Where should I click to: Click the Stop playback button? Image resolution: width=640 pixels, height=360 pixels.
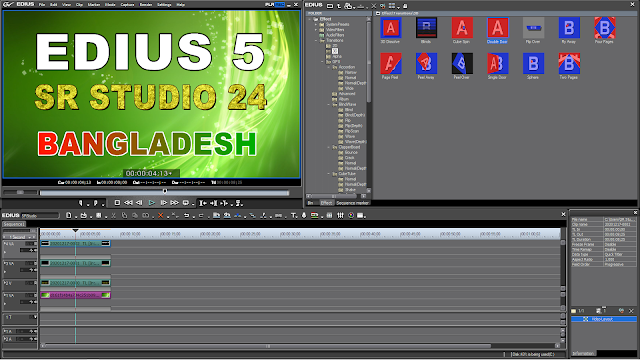(117, 202)
